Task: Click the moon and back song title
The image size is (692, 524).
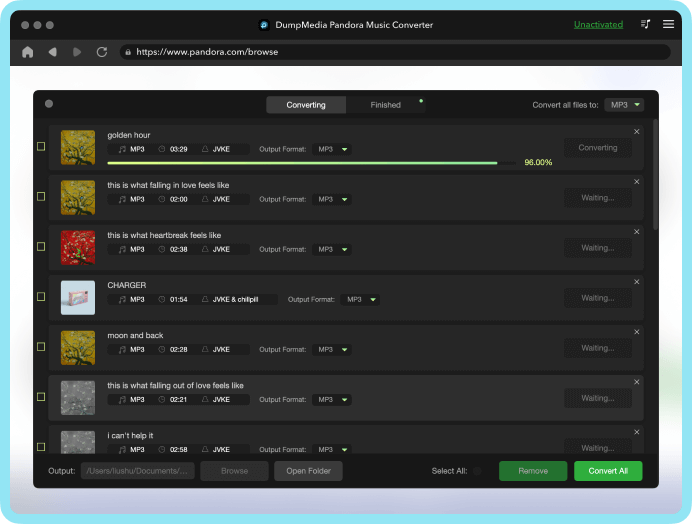Action: 135,336
